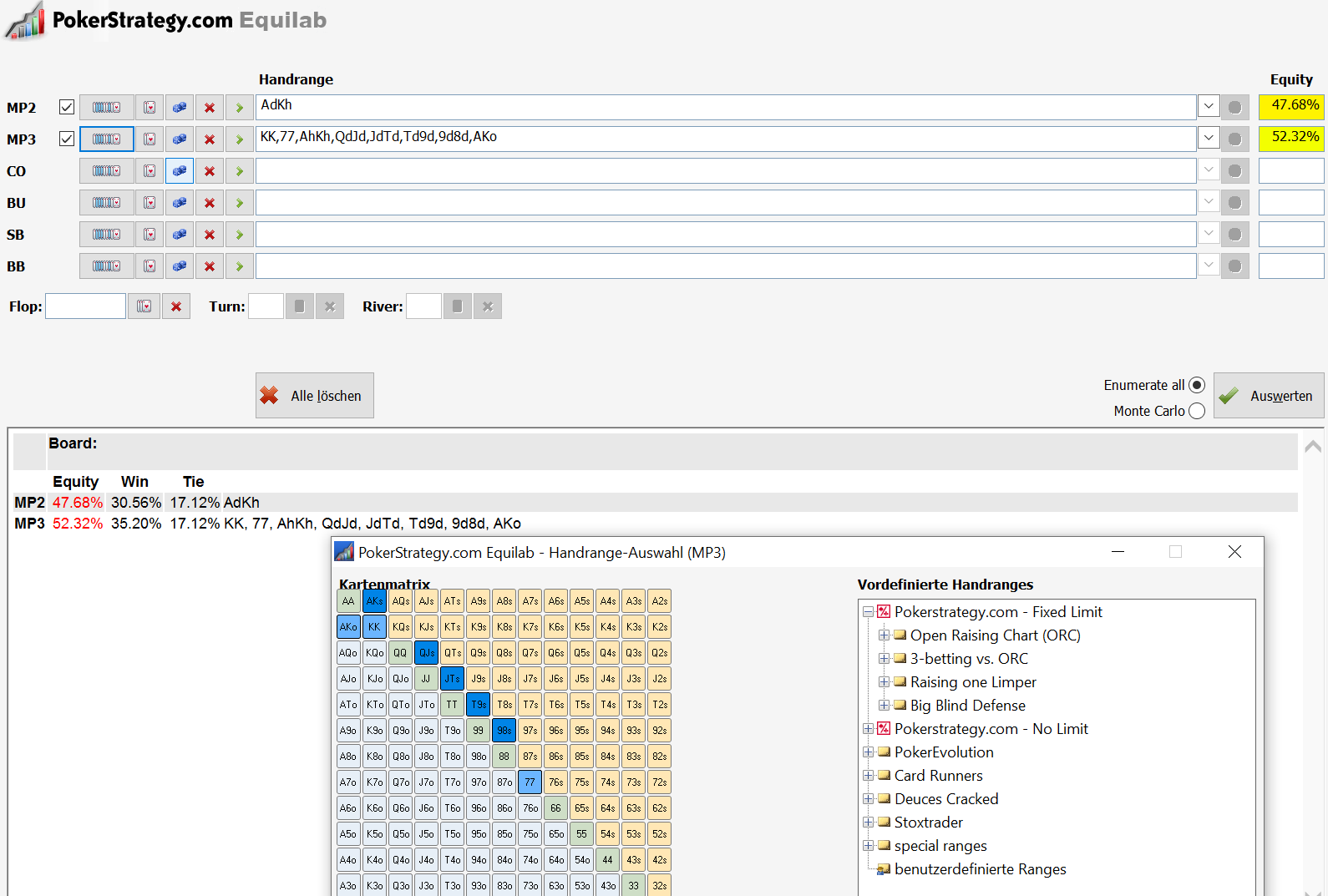Screen dimensions: 1328x896
Task: Select special ranges tree item
Action: pos(940,846)
